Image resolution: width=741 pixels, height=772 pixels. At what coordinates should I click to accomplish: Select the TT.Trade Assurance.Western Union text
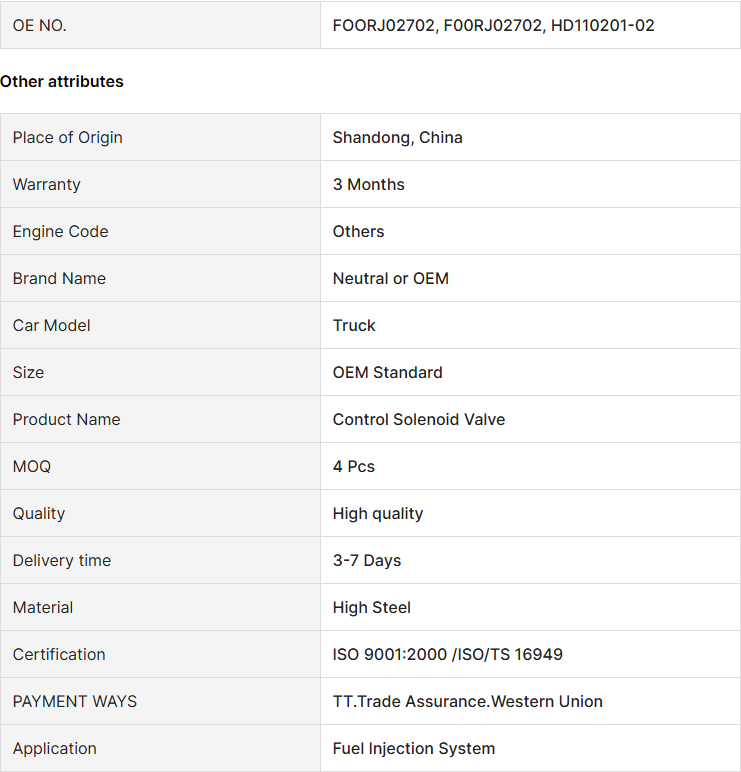467,701
